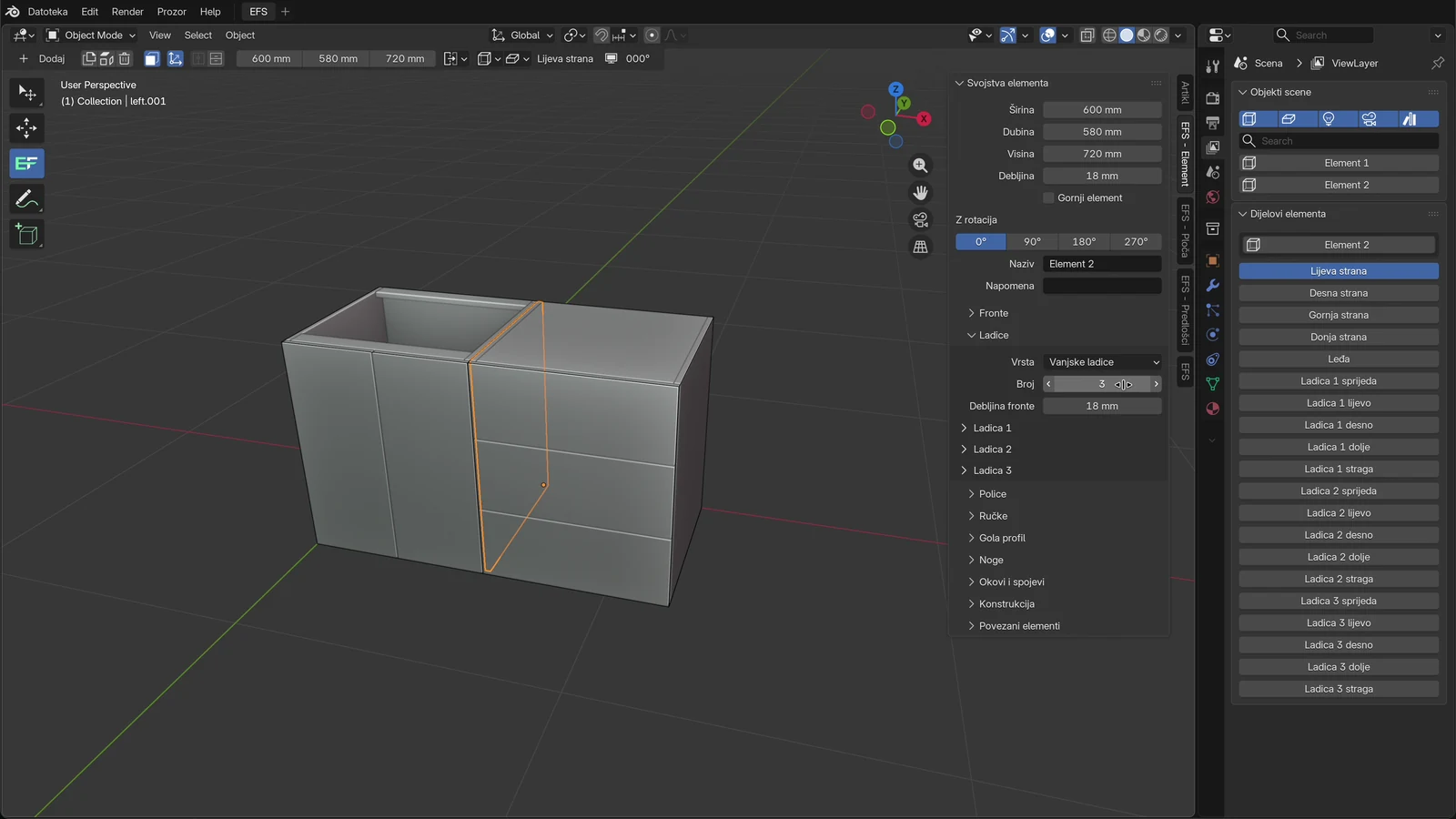Click the pin icon next to ViewLayer
1456x819 pixels.
click(x=1438, y=63)
